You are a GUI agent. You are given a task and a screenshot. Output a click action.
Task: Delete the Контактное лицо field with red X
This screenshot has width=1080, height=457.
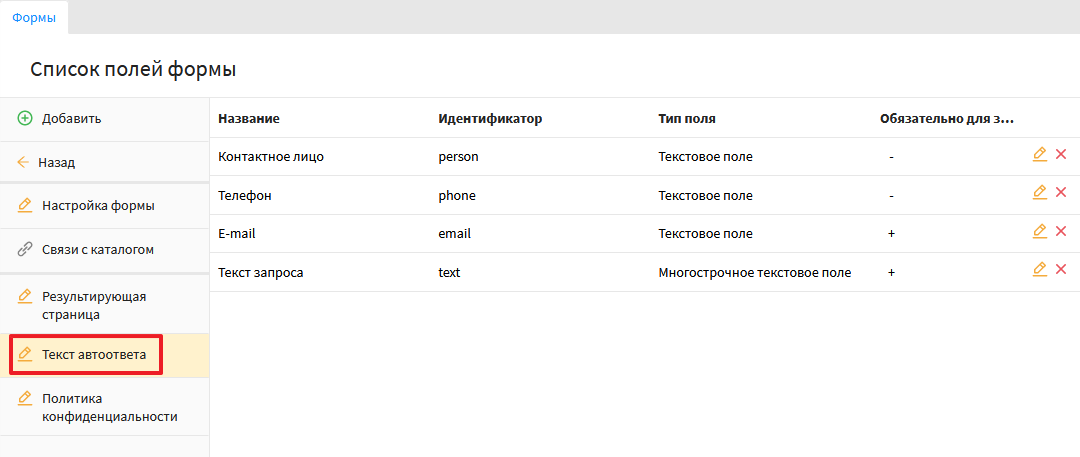pyautogui.click(x=1061, y=155)
